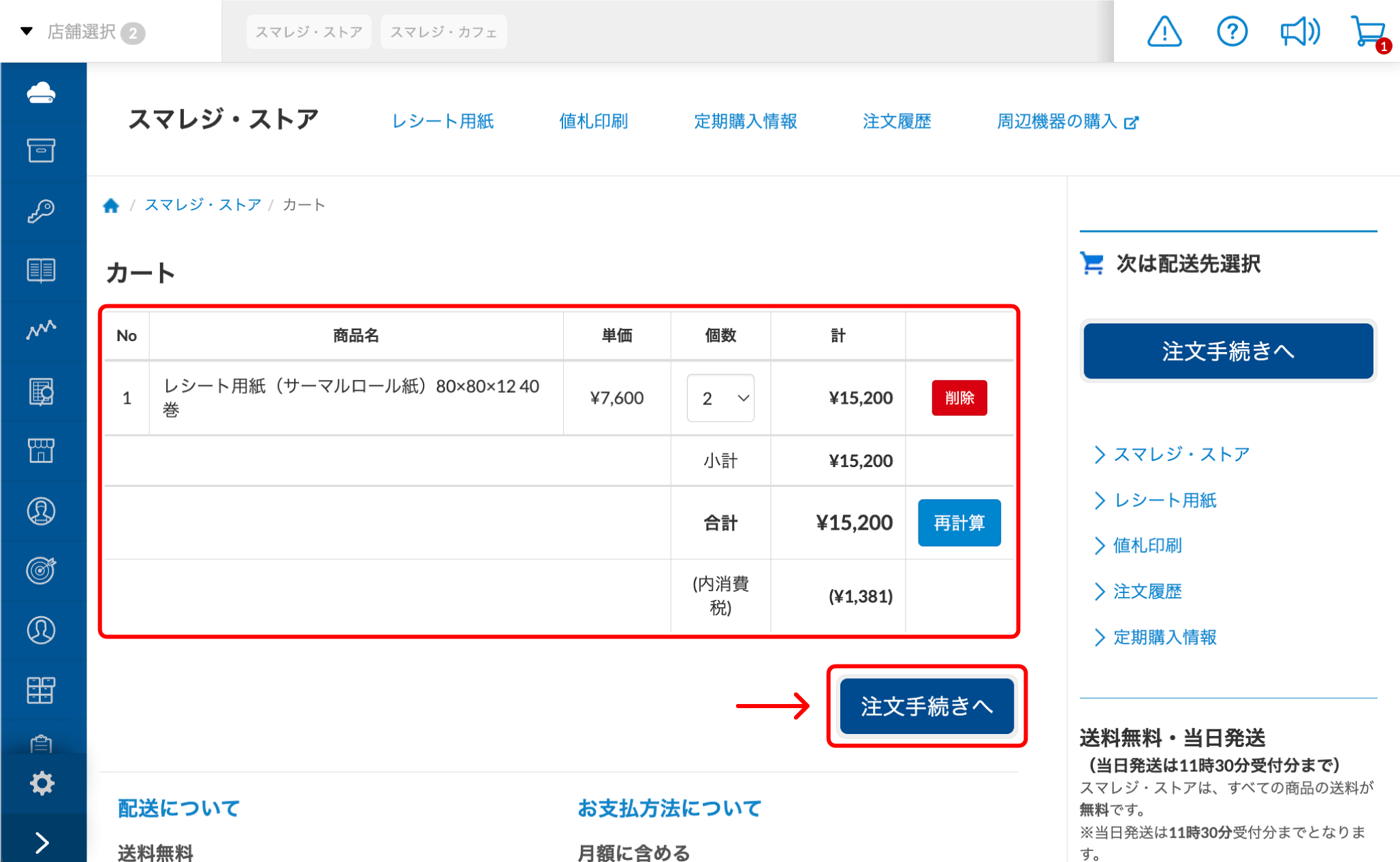Click the 配送について heading
This screenshot has width=1400, height=862.
click(178, 808)
